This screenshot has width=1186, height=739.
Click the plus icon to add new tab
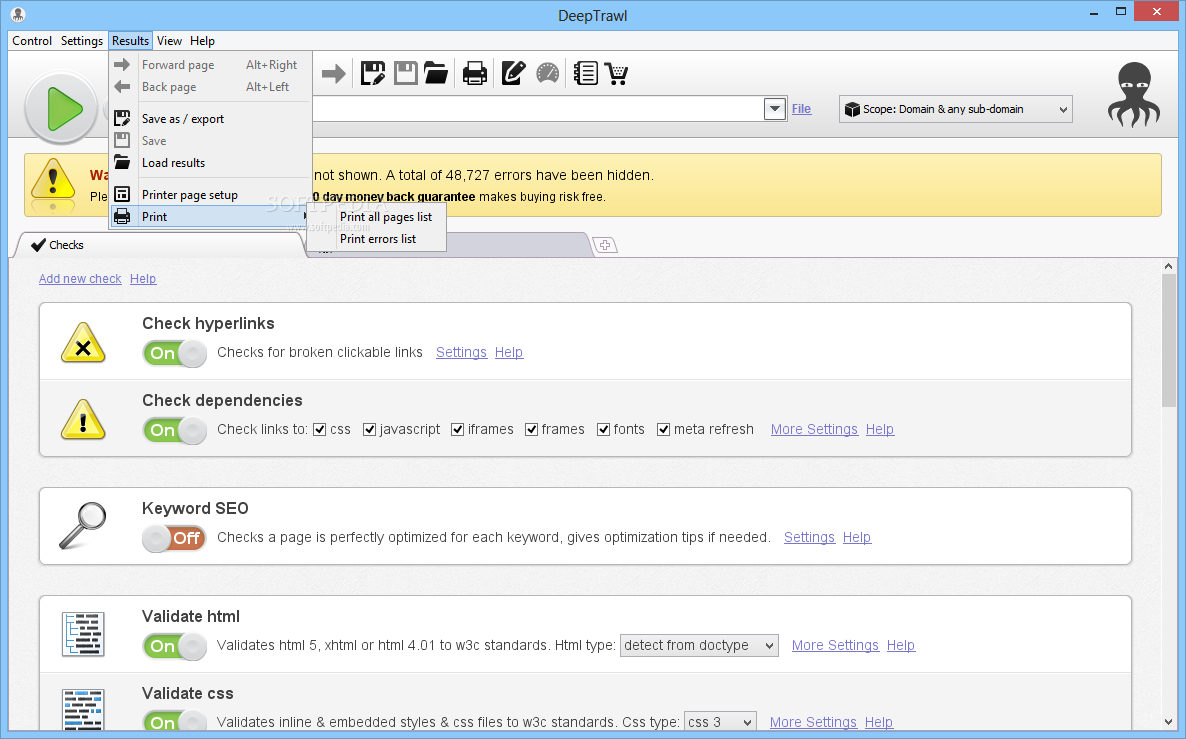tap(605, 245)
